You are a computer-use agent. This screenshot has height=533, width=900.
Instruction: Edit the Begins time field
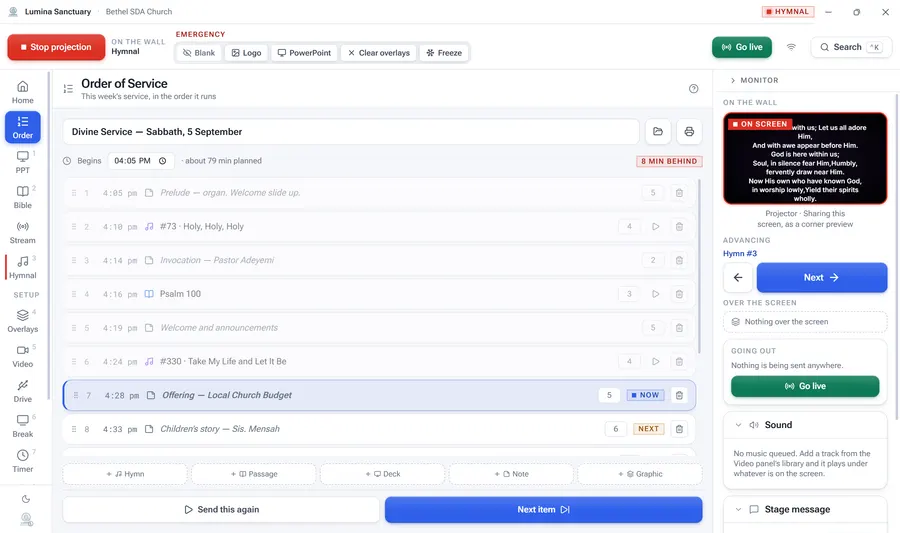point(141,161)
